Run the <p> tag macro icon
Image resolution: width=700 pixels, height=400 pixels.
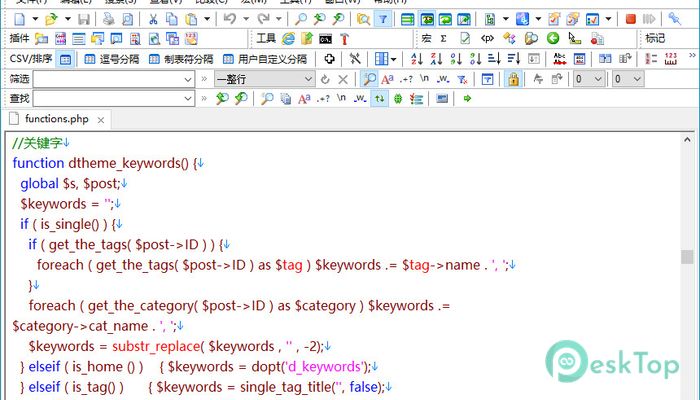487,39
